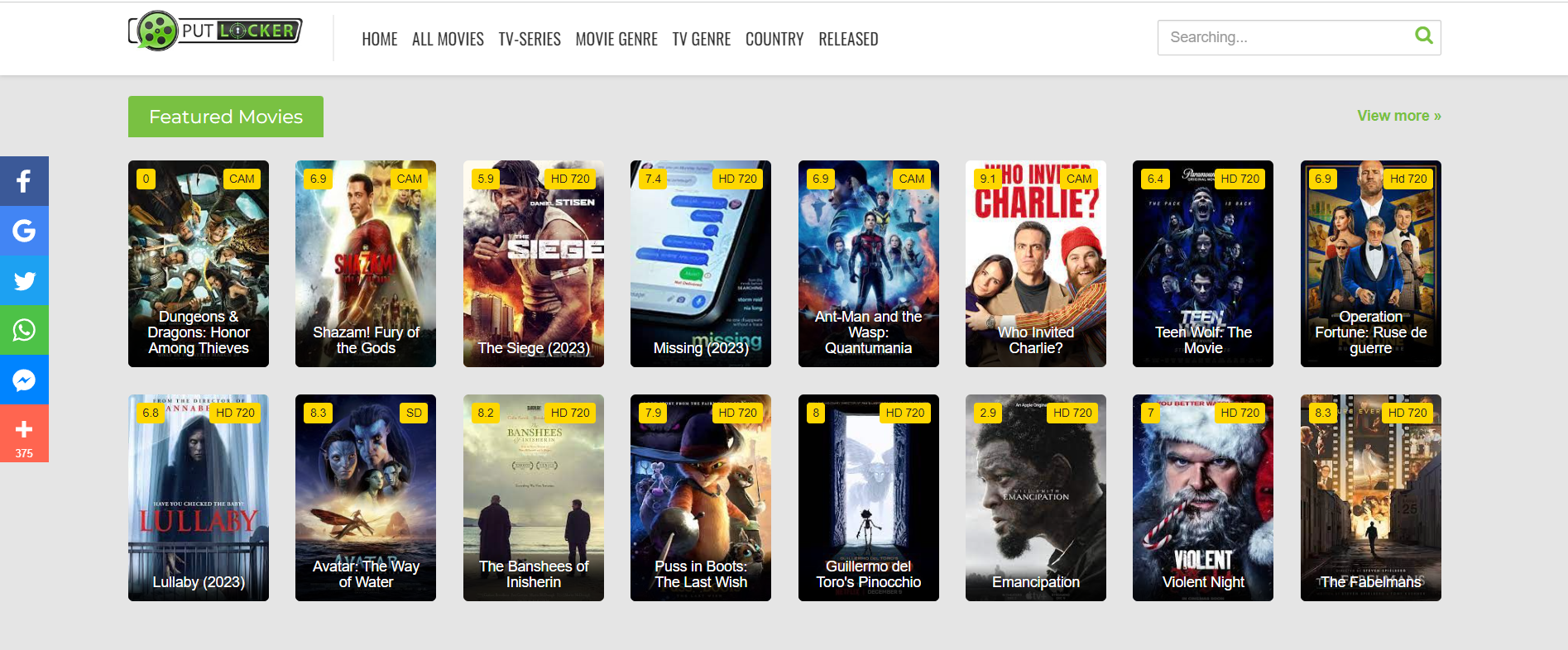Click the 9.1 rating on Who Invited Charlie?
The image size is (1568, 650).
tap(988, 179)
